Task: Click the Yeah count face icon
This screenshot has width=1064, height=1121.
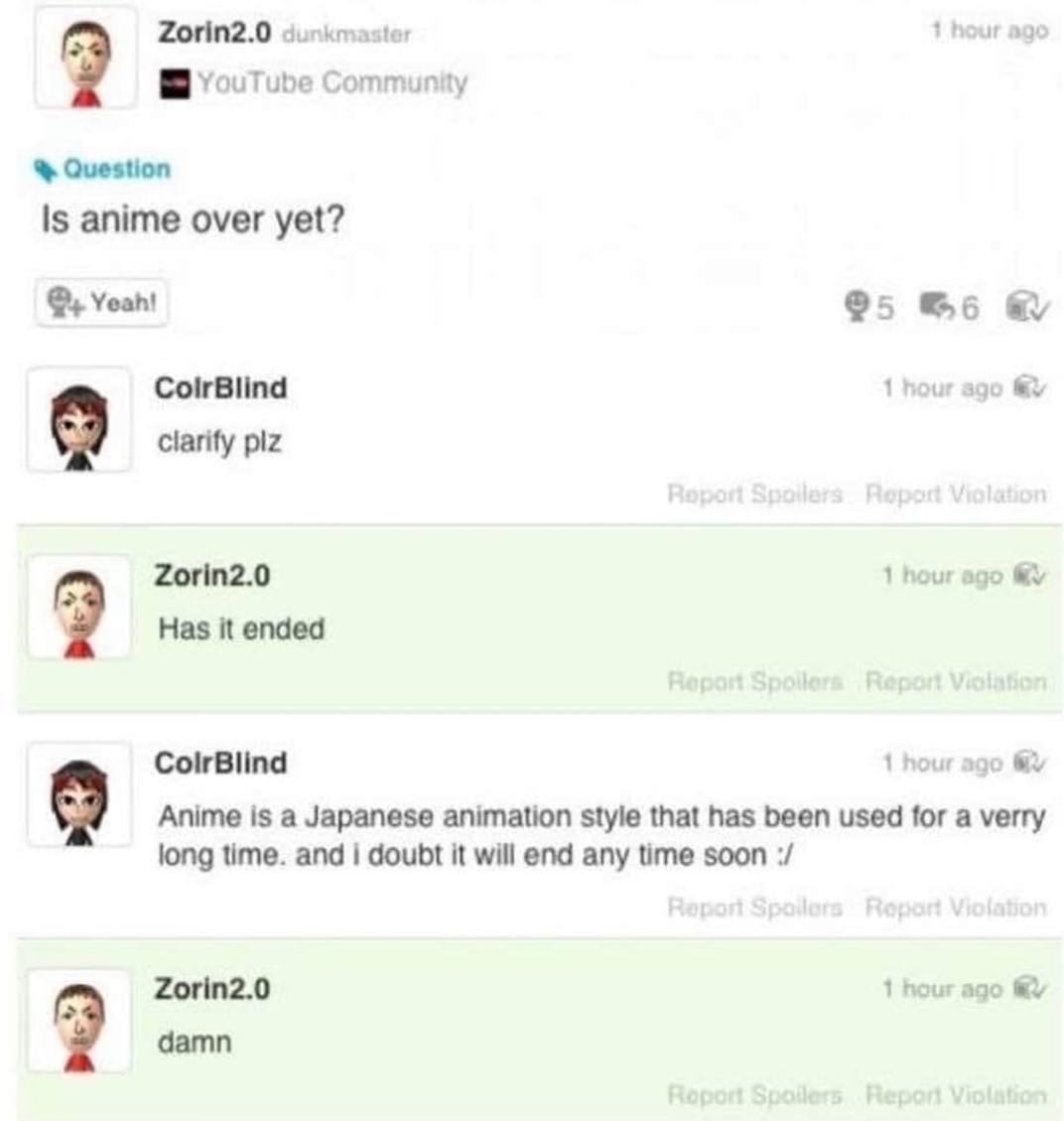Action: 856,307
